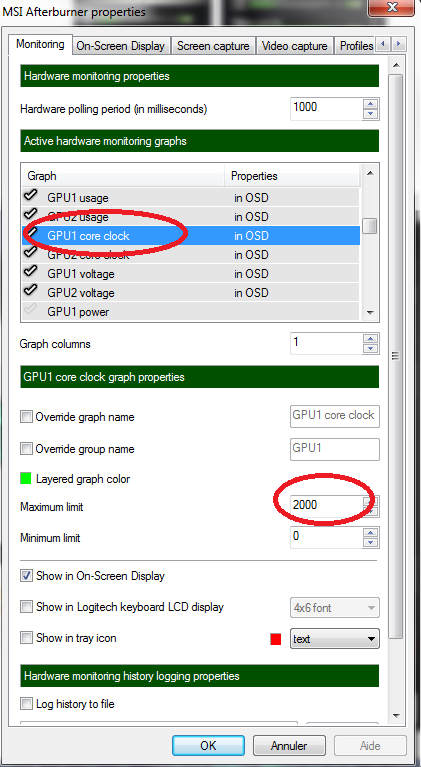Enable Override graph name checkbox
The image size is (421, 767).
26,417
